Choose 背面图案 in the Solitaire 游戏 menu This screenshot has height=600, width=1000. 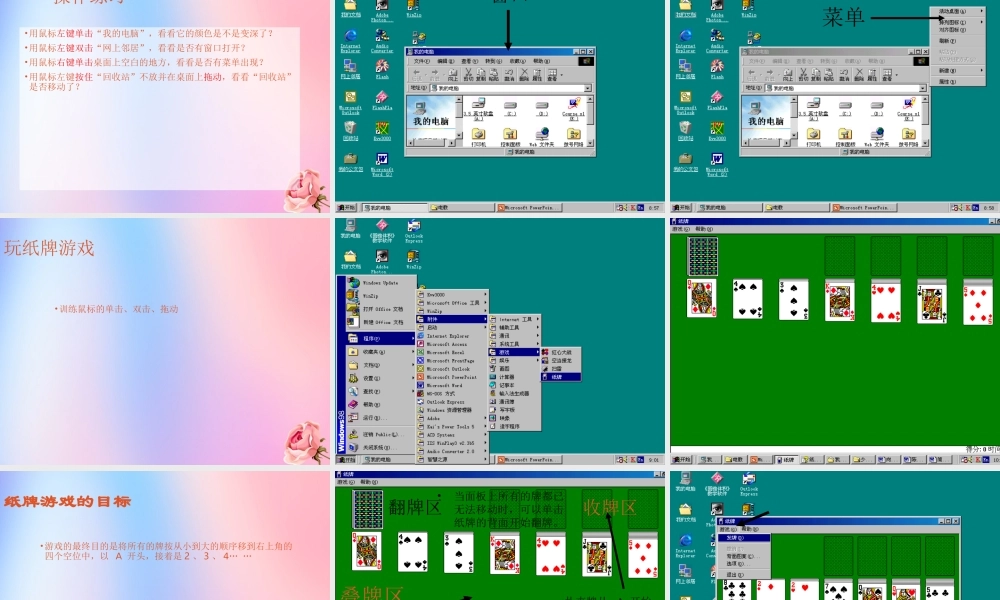coord(744,557)
